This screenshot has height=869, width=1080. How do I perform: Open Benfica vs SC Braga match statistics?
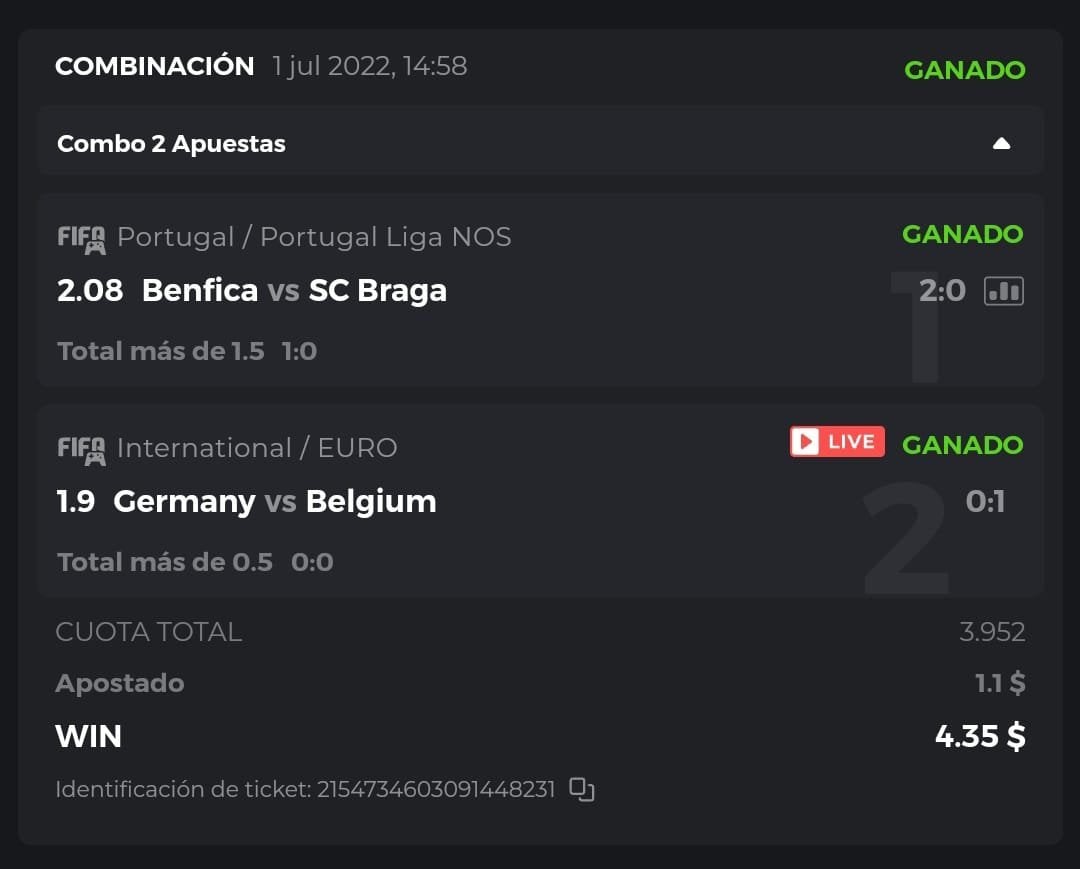coord(1004,291)
